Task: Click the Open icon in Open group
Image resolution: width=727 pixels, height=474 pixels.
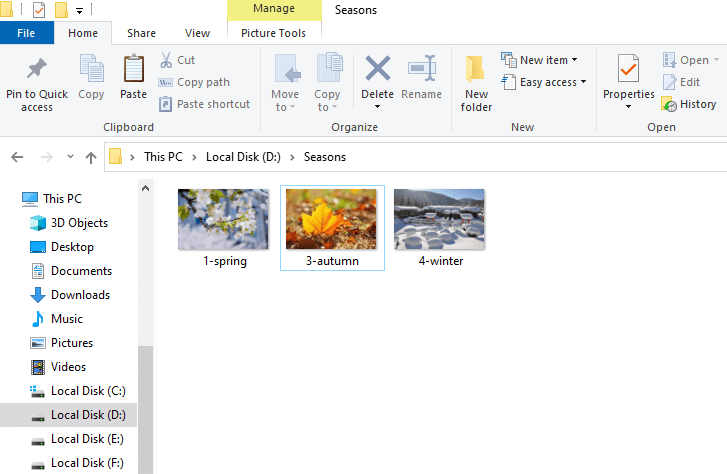Action: (670, 60)
